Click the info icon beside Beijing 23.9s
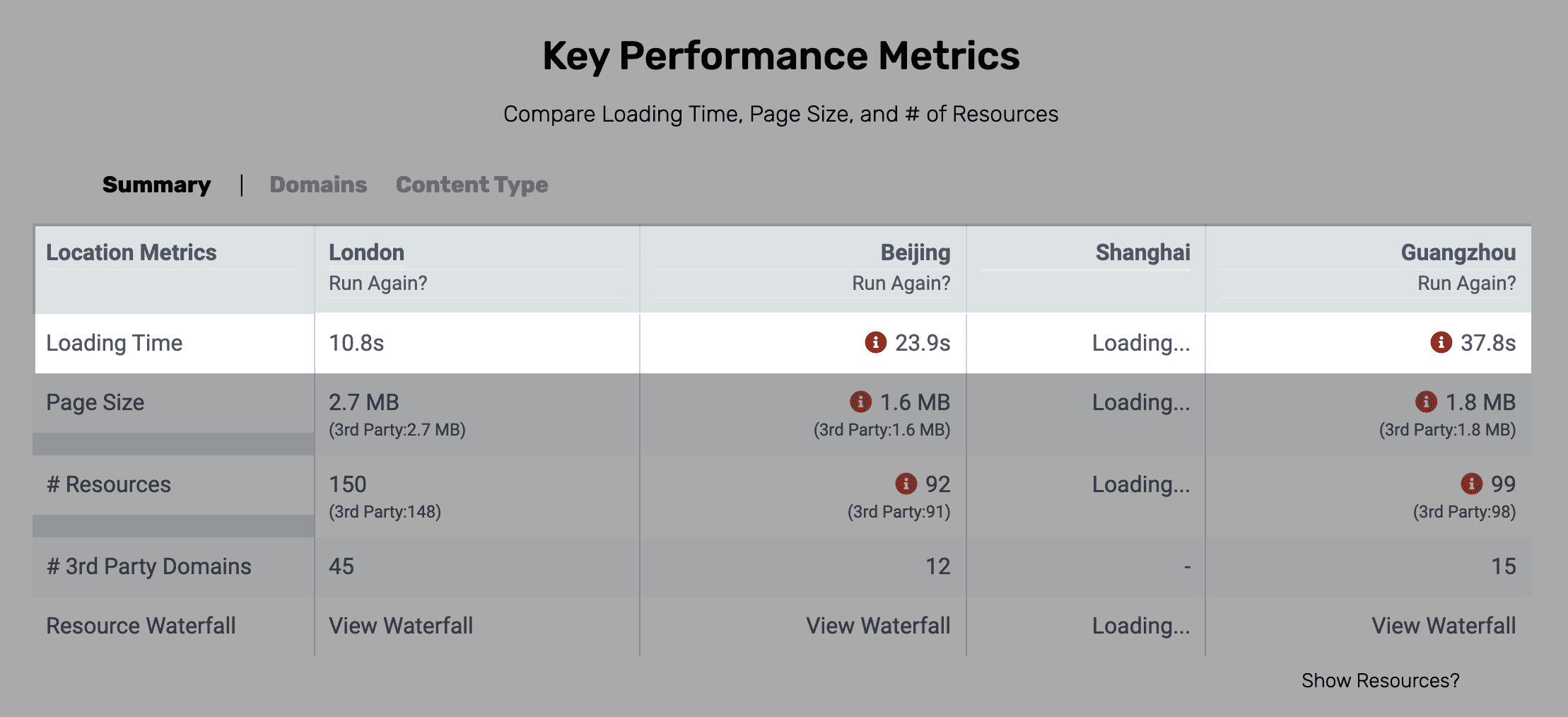 point(875,342)
